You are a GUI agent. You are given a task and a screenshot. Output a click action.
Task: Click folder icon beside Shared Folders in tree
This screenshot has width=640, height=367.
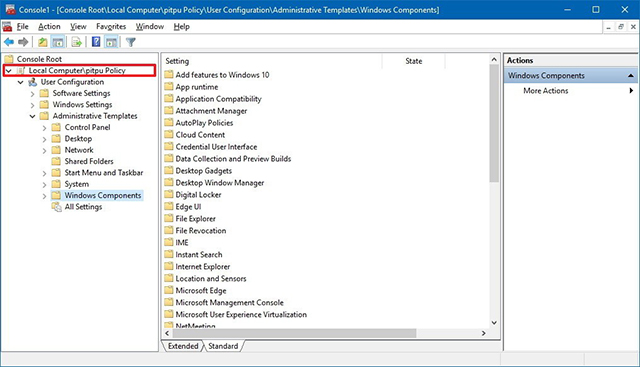click(x=56, y=161)
